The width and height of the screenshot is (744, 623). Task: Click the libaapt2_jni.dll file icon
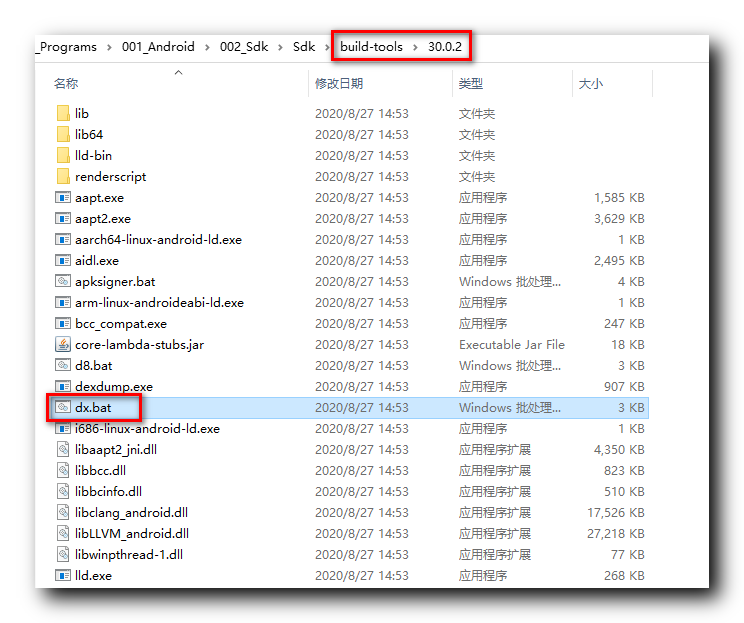click(x=63, y=449)
